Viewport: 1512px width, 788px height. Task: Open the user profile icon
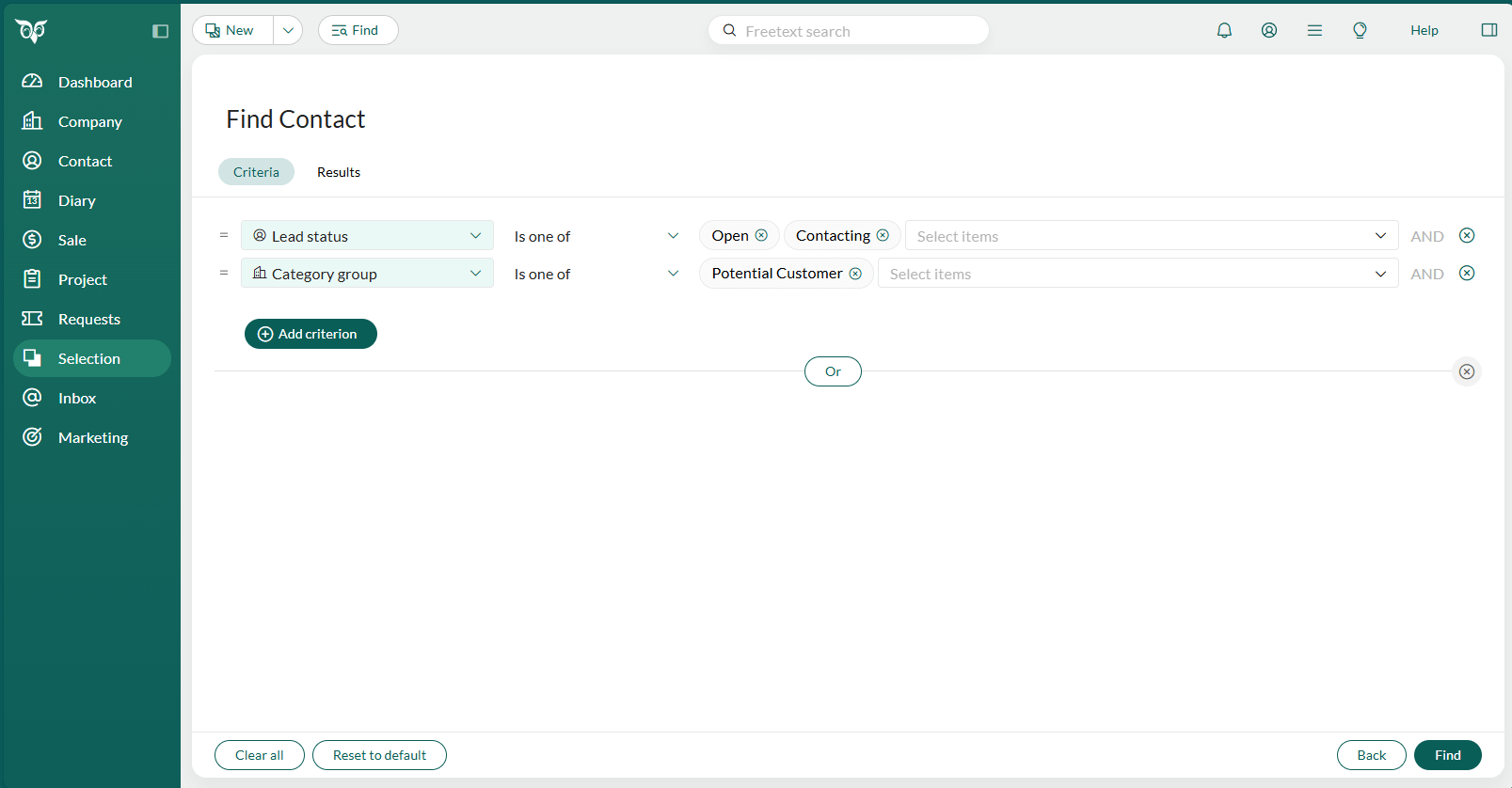[1269, 30]
